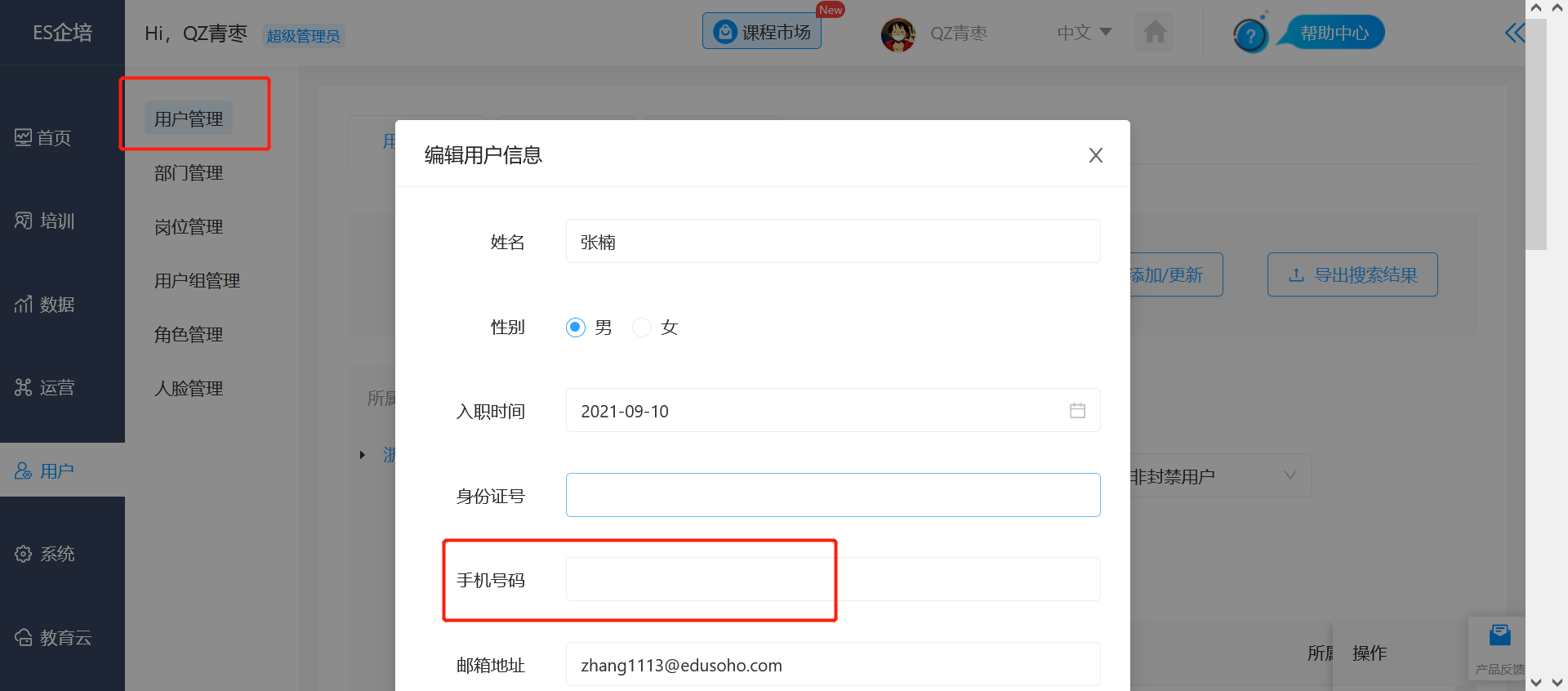Go to 角色管理 in submenu
This screenshot has height=691, width=1568.
coord(189,335)
